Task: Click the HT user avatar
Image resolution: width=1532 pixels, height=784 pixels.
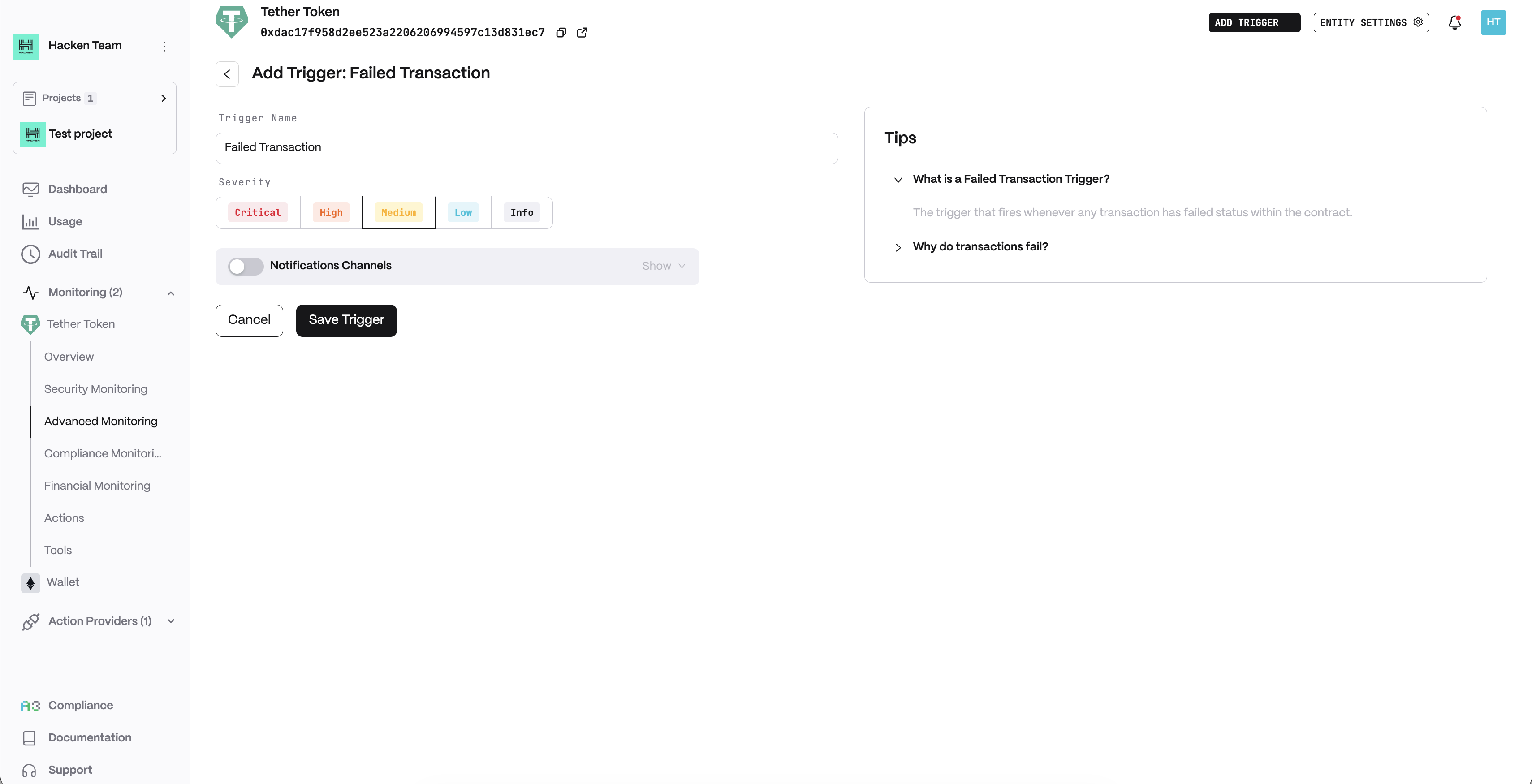Action: [x=1493, y=22]
